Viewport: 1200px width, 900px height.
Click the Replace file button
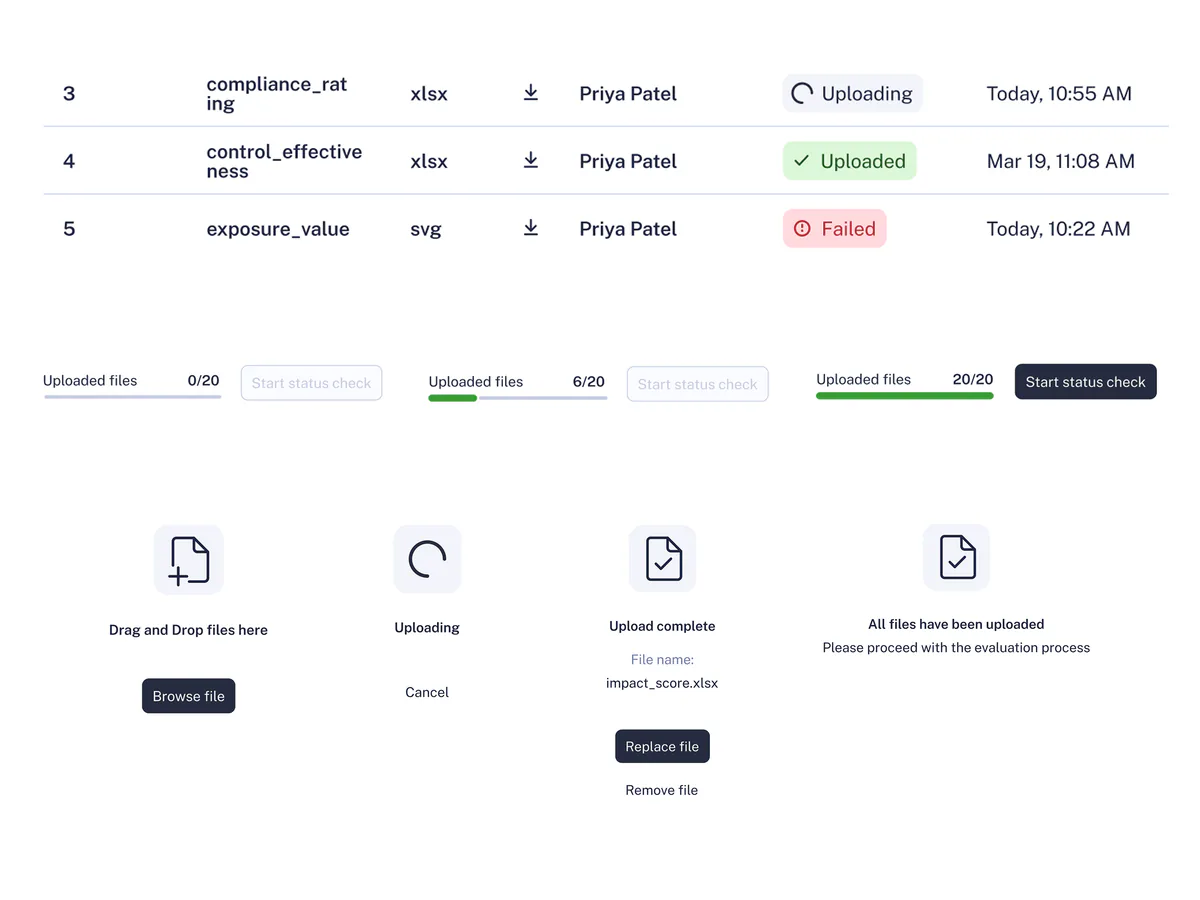662,746
